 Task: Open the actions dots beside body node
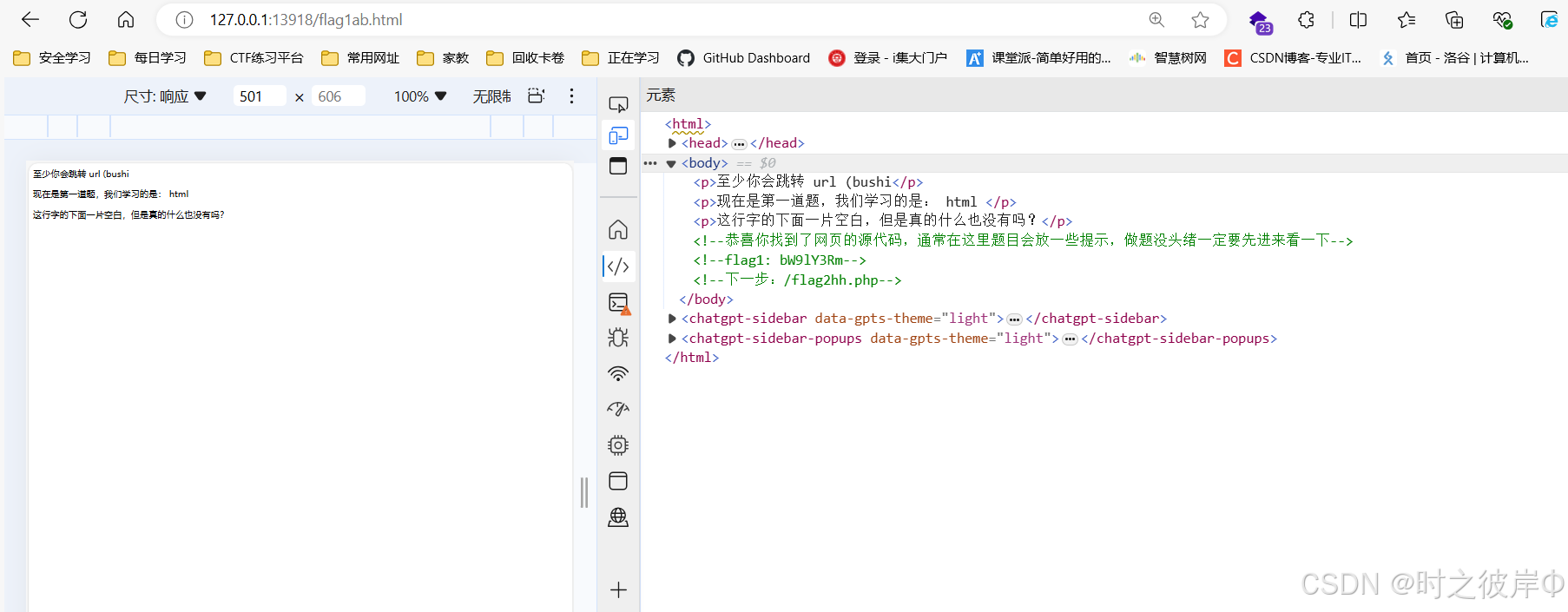(x=650, y=163)
